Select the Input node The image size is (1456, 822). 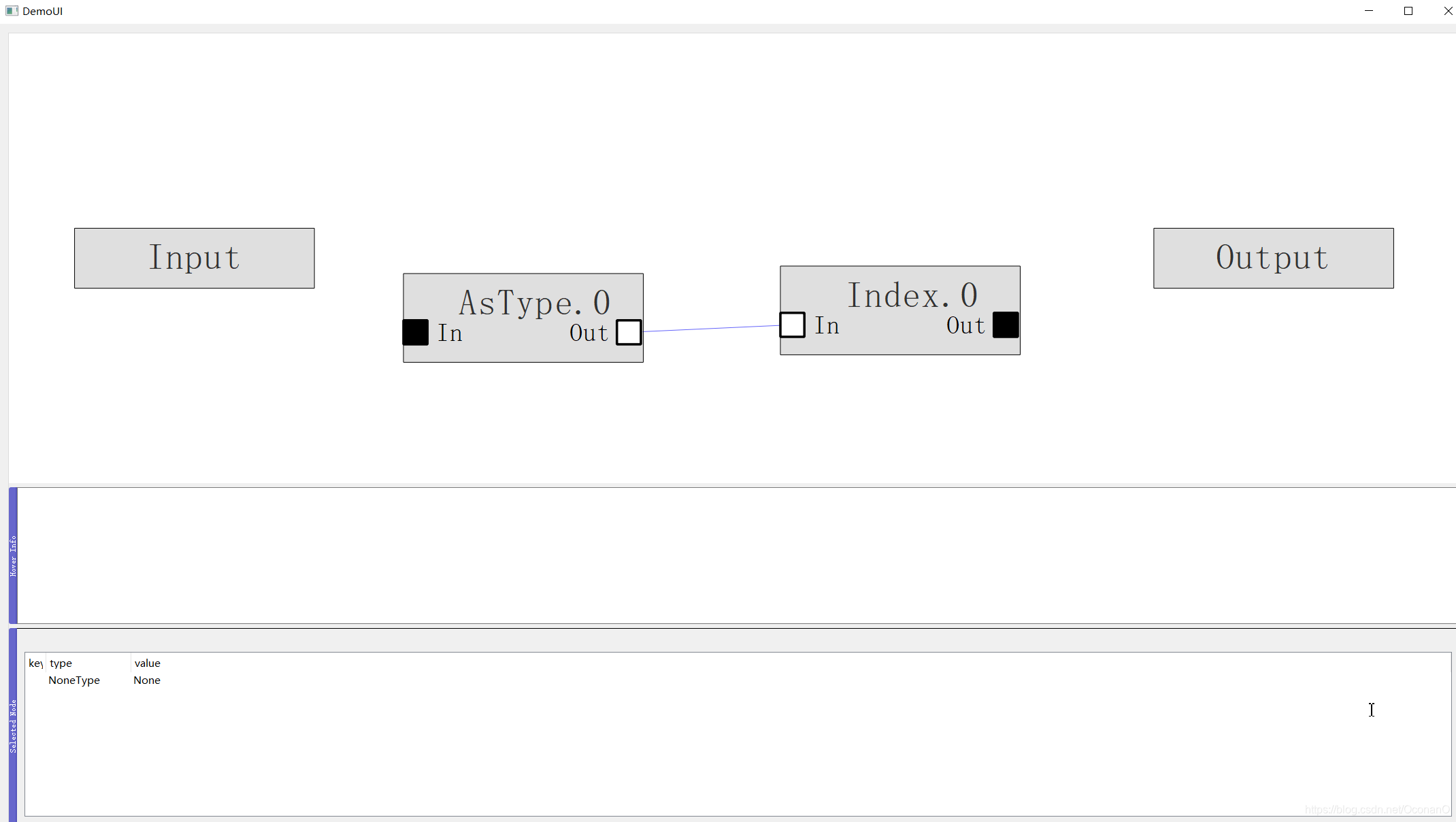click(194, 258)
